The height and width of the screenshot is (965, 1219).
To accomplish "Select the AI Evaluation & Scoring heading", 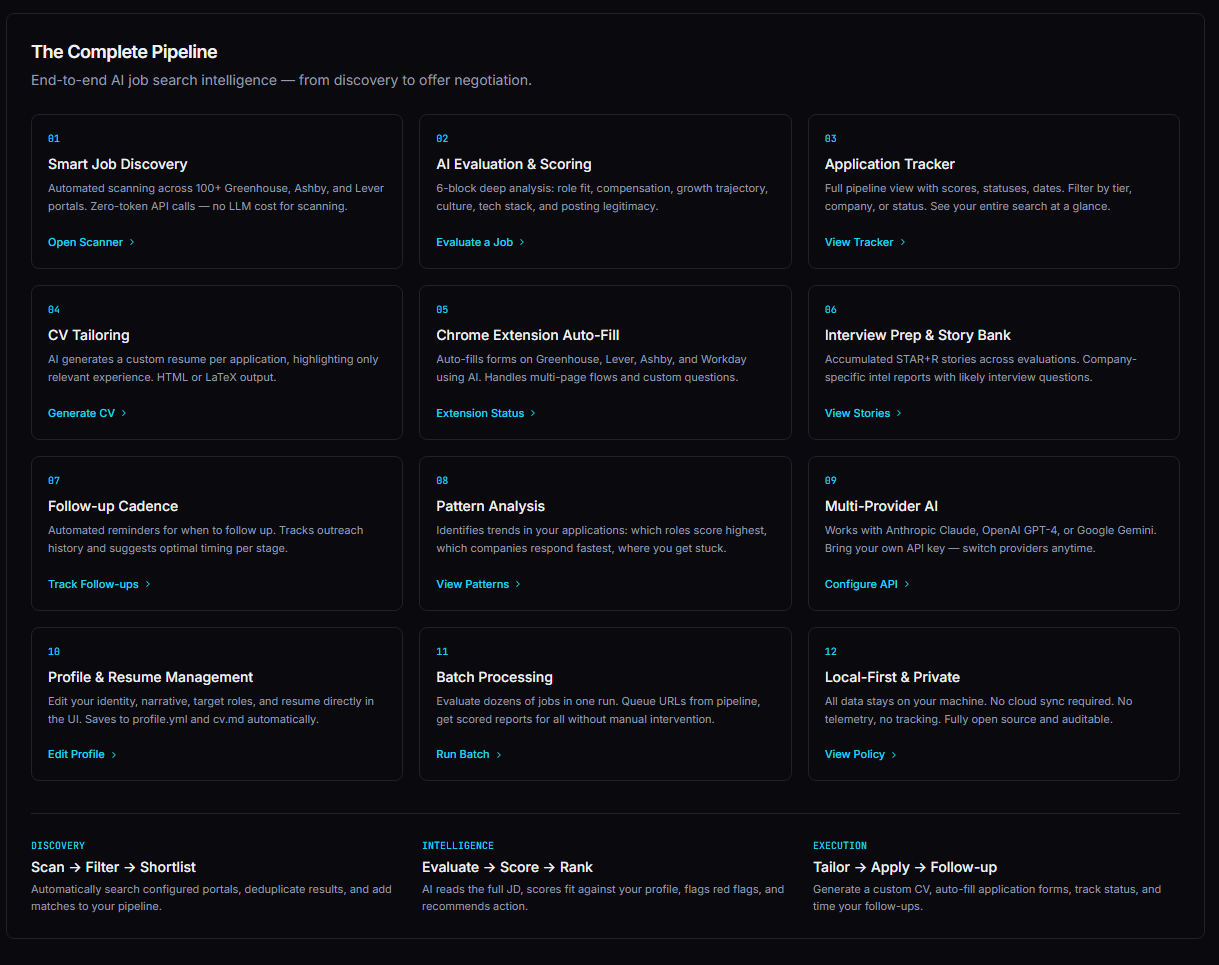I will pyautogui.click(x=514, y=164).
